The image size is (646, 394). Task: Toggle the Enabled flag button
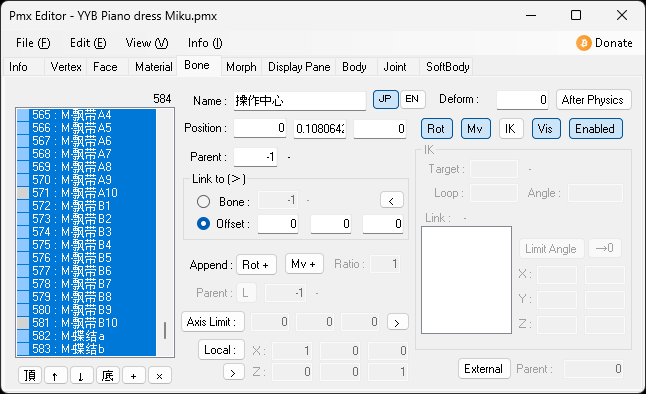coord(595,129)
